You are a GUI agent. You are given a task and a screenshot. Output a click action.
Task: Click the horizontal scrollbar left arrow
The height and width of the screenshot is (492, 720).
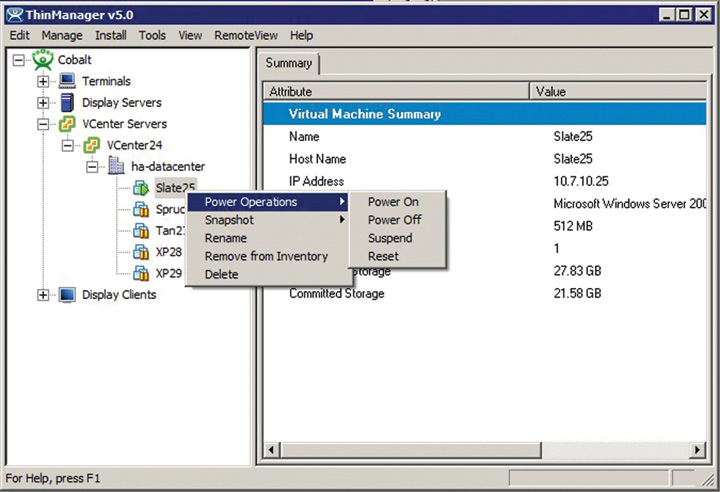[x=272, y=449]
